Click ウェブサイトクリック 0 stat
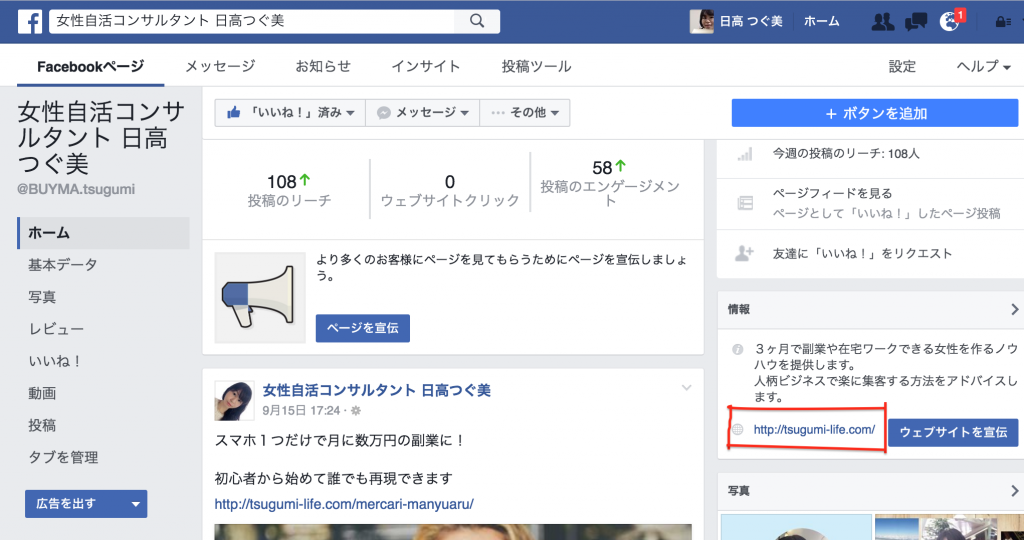Image resolution: width=1024 pixels, height=540 pixels. (x=450, y=191)
